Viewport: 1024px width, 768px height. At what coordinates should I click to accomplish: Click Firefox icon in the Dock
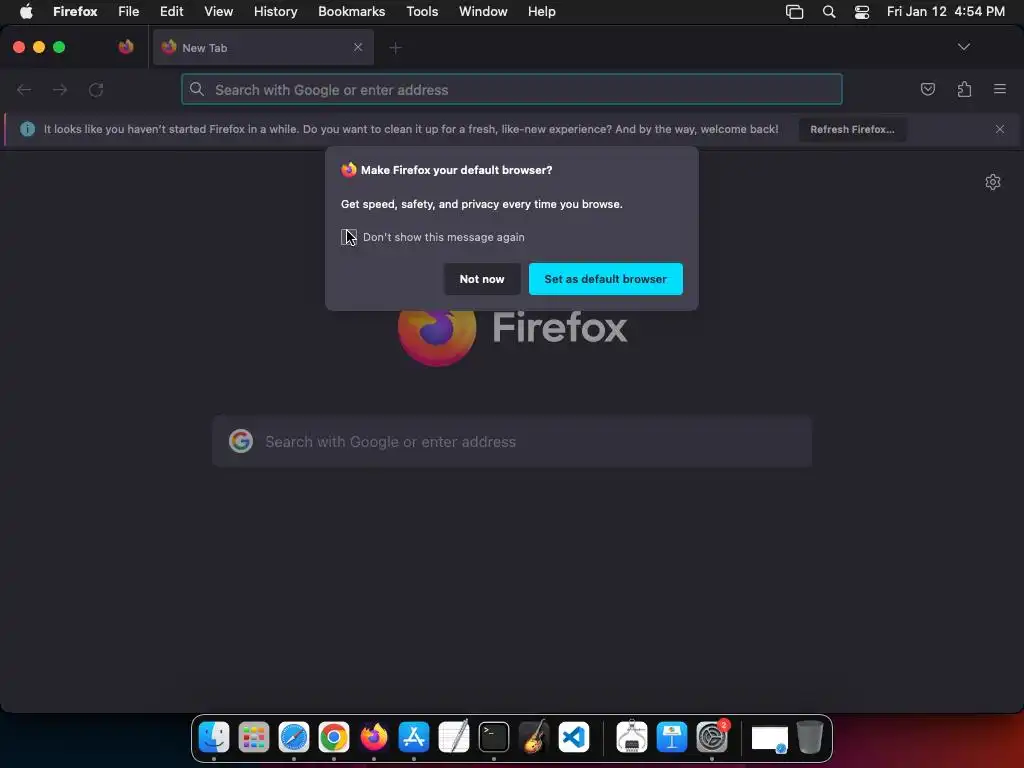click(374, 737)
